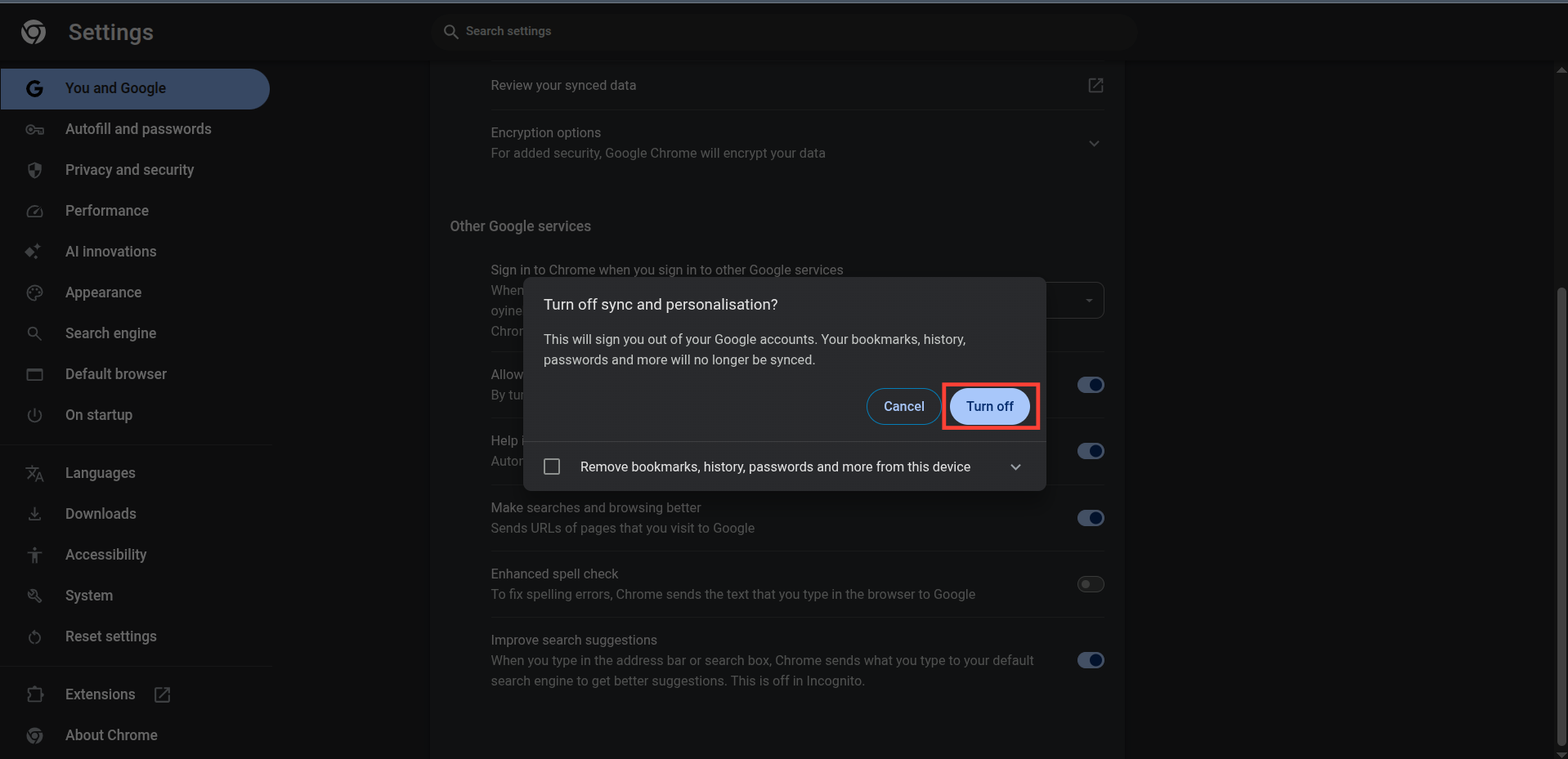Check Remove bookmarks, history, passwords from device

552,466
